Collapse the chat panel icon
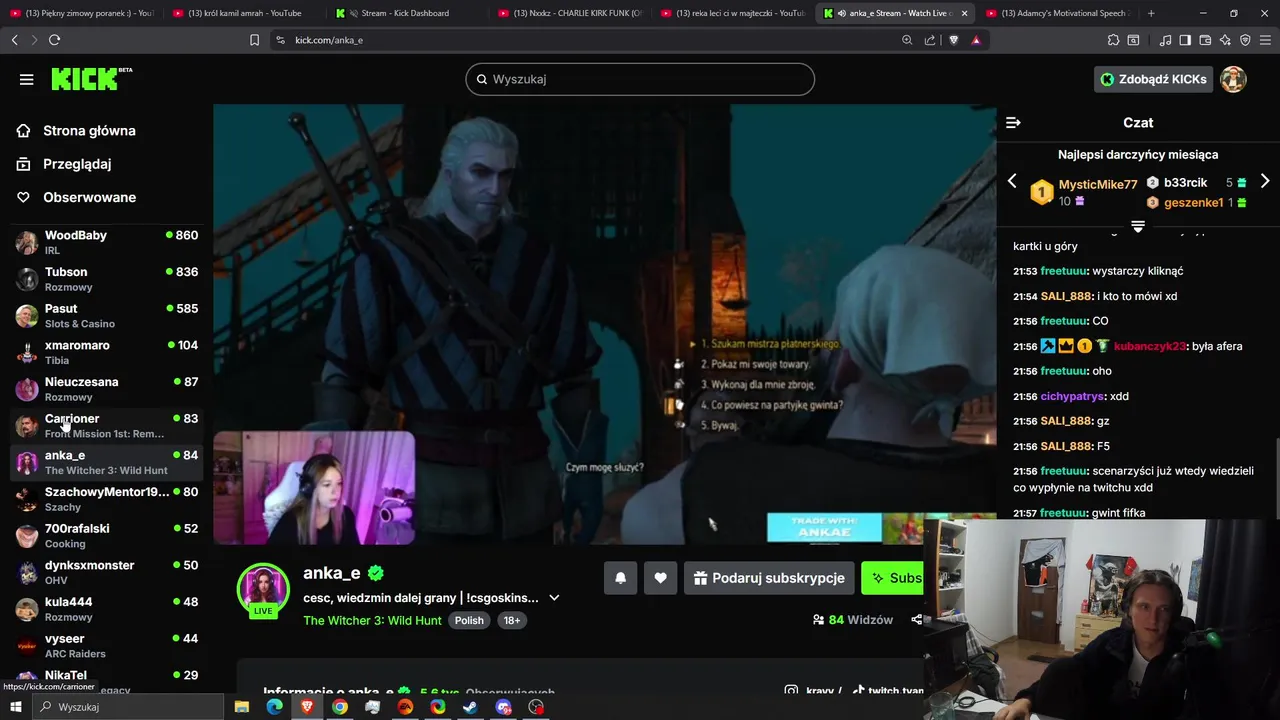The width and height of the screenshot is (1280, 720). (x=1013, y=122)
